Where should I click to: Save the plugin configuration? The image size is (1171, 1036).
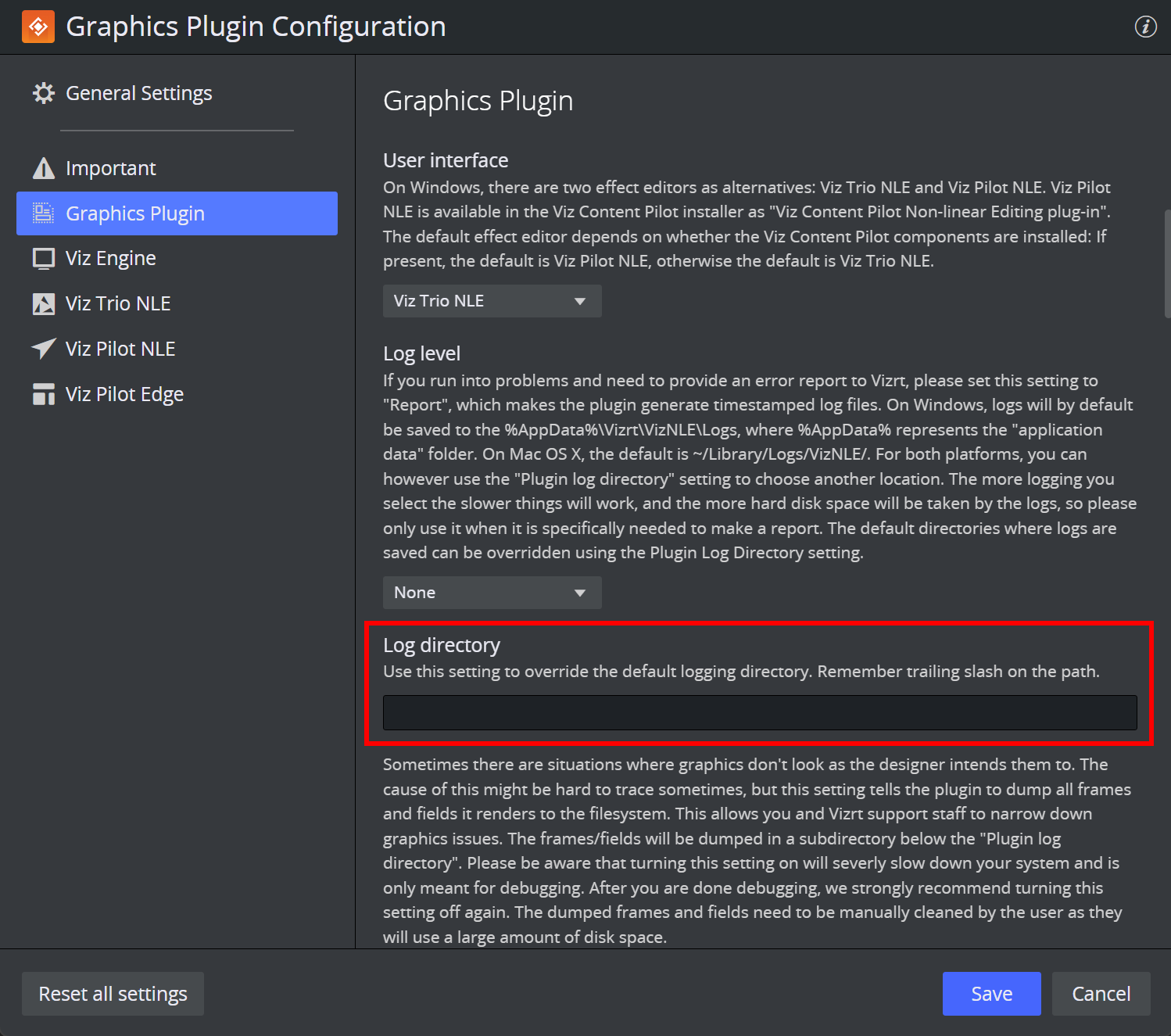click(x=991, y=994)
